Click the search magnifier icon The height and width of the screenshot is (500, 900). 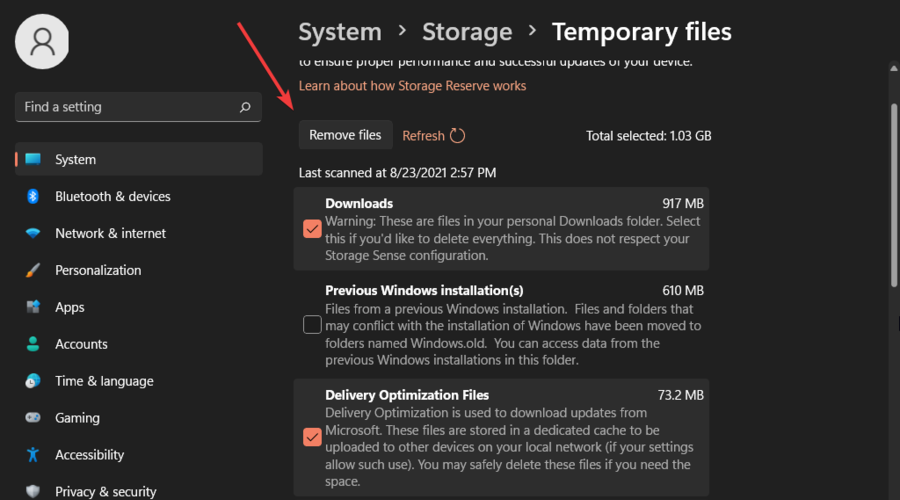tap(245, 107)
